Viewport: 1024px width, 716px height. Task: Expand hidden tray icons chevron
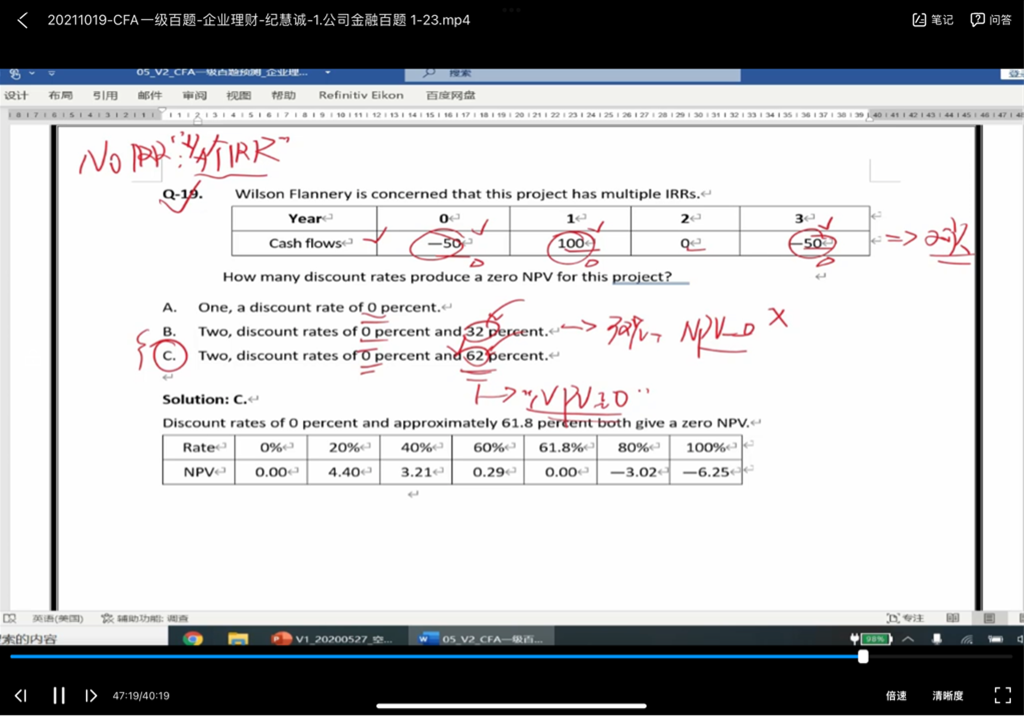908,639
